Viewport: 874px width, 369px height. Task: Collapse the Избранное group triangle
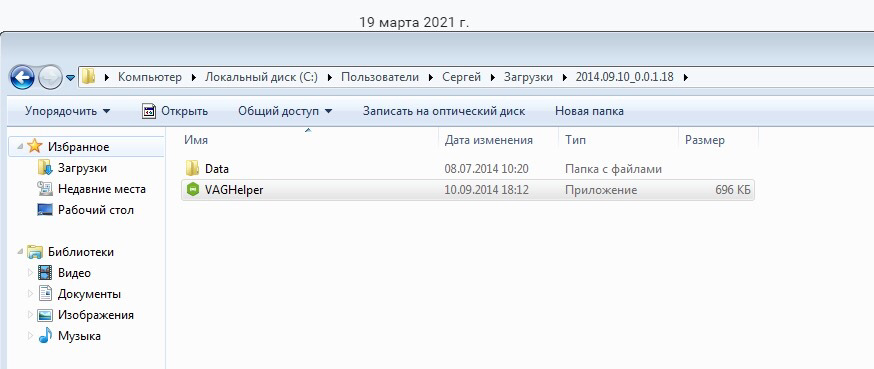click(x=20, y=147)
